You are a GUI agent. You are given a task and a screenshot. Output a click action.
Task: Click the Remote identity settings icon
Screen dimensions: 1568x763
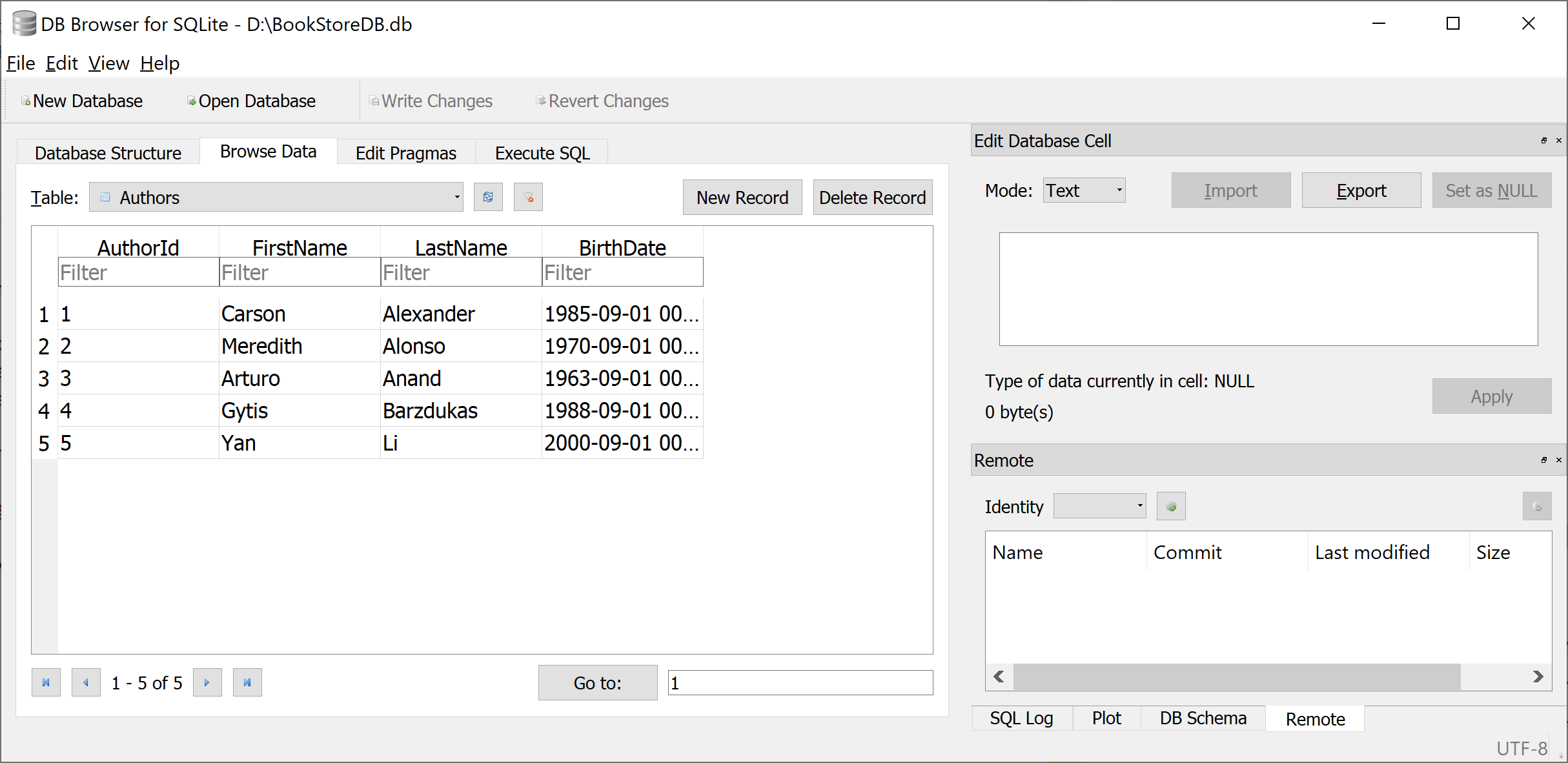1171,506
